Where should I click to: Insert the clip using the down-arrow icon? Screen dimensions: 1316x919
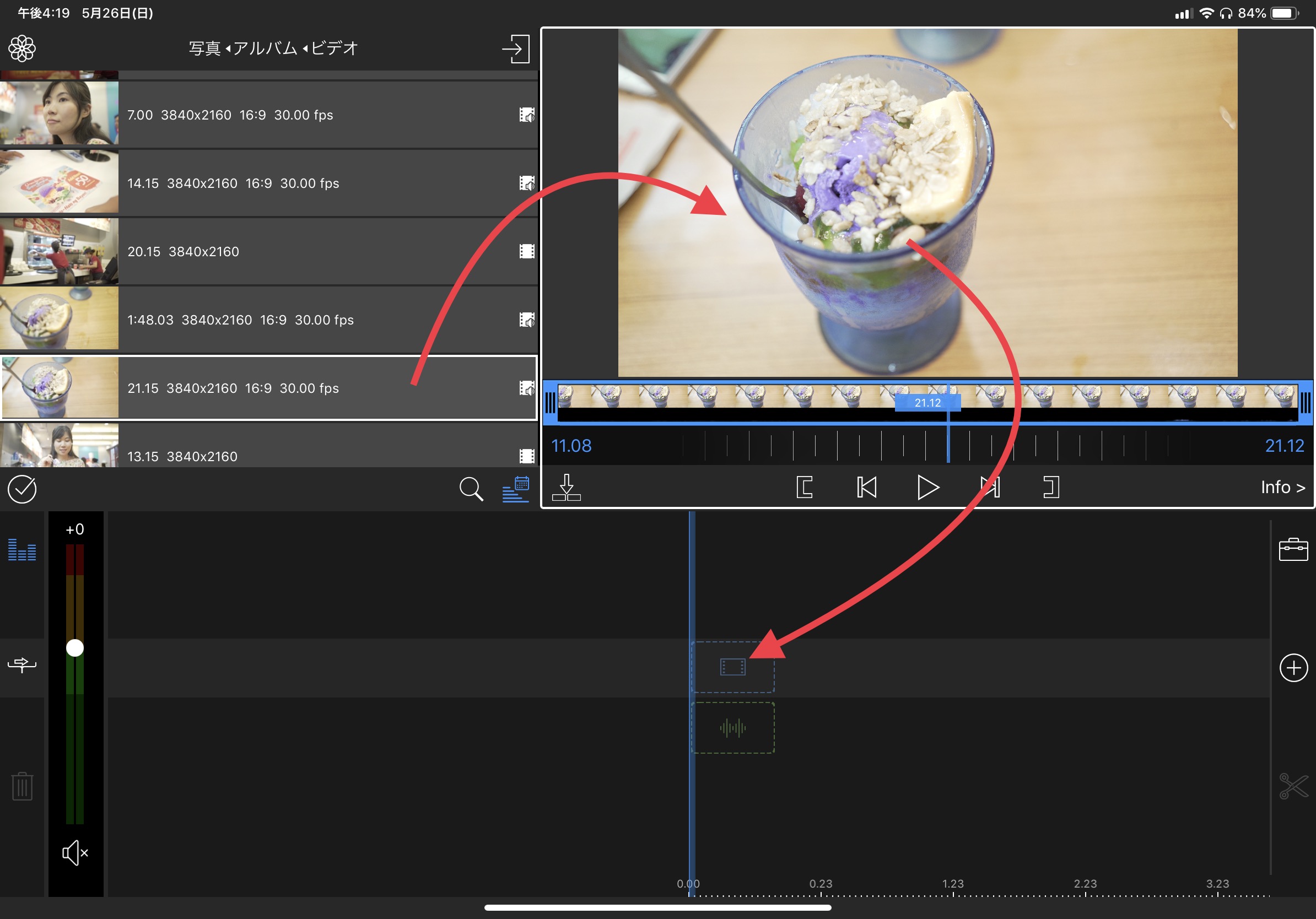tap(567, 487)
